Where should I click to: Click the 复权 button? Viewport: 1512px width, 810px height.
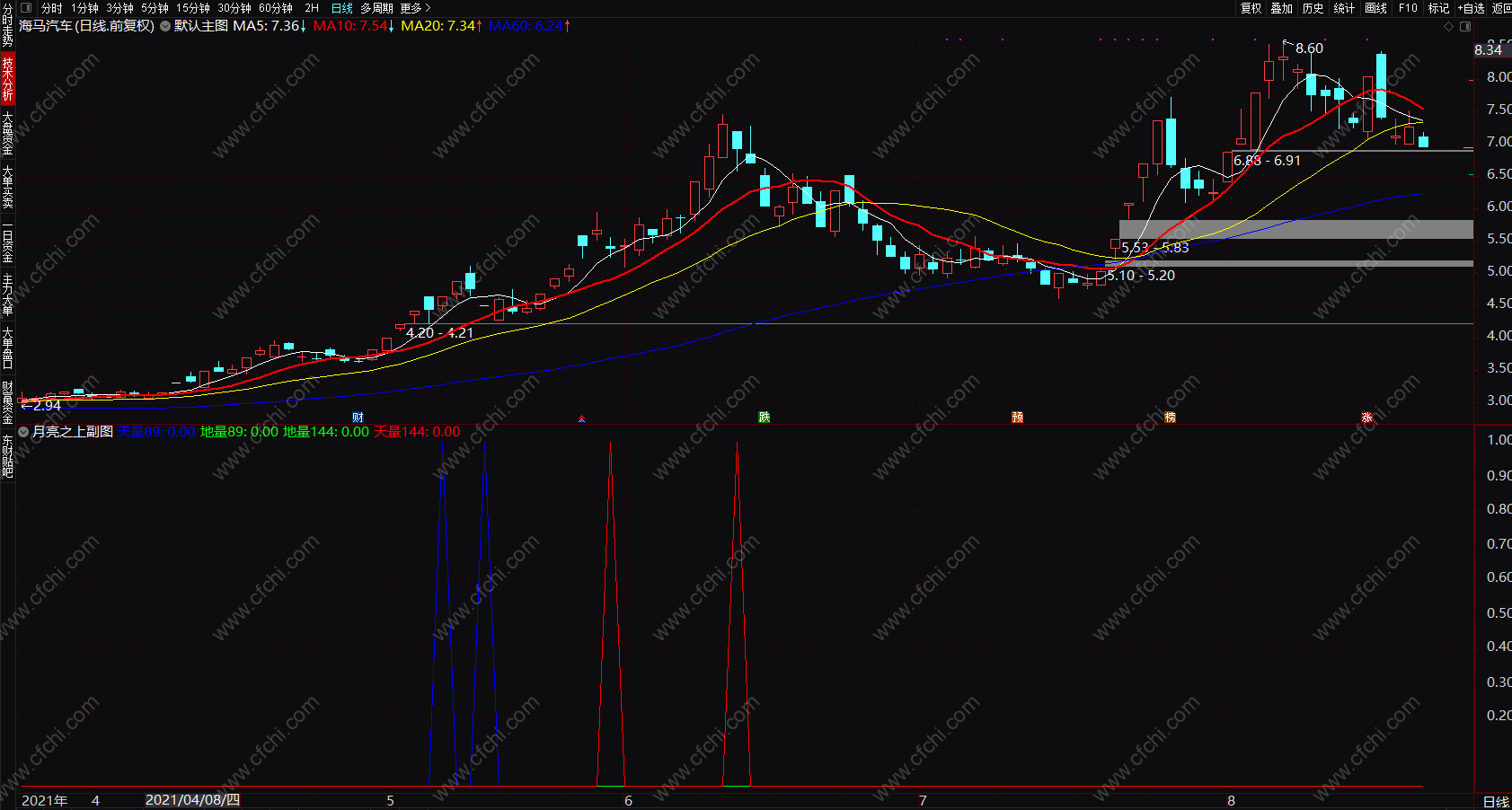click(x=1251, y=8)
